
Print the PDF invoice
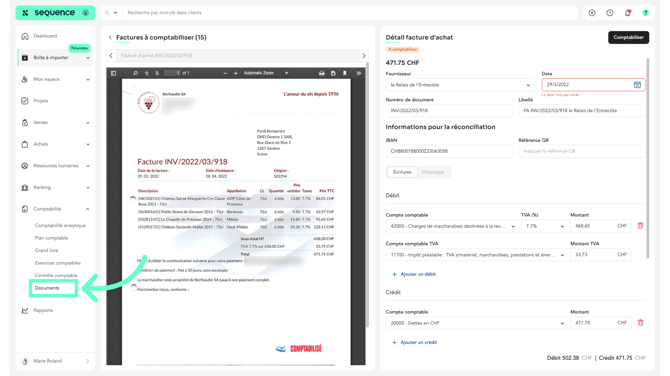tap(321, 73)
